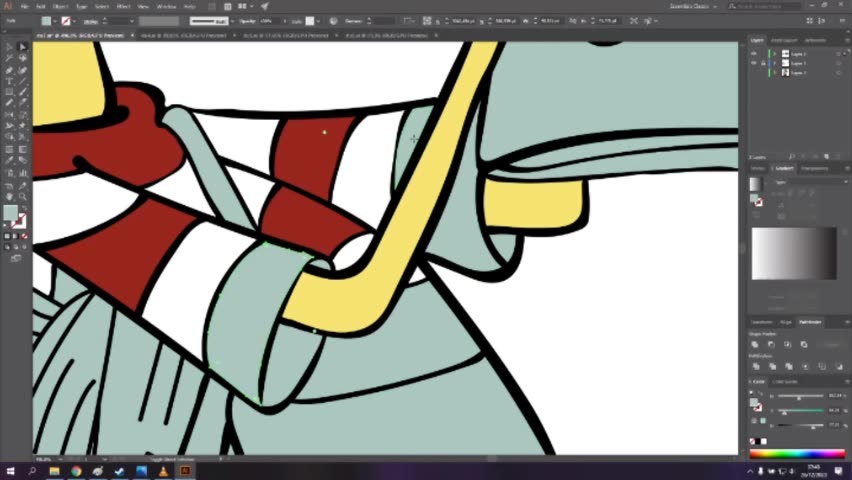Click Divide in Pathfinders row
Image resolution: width=852 pixels, height=480 pixels.
(x=755, y=366)
